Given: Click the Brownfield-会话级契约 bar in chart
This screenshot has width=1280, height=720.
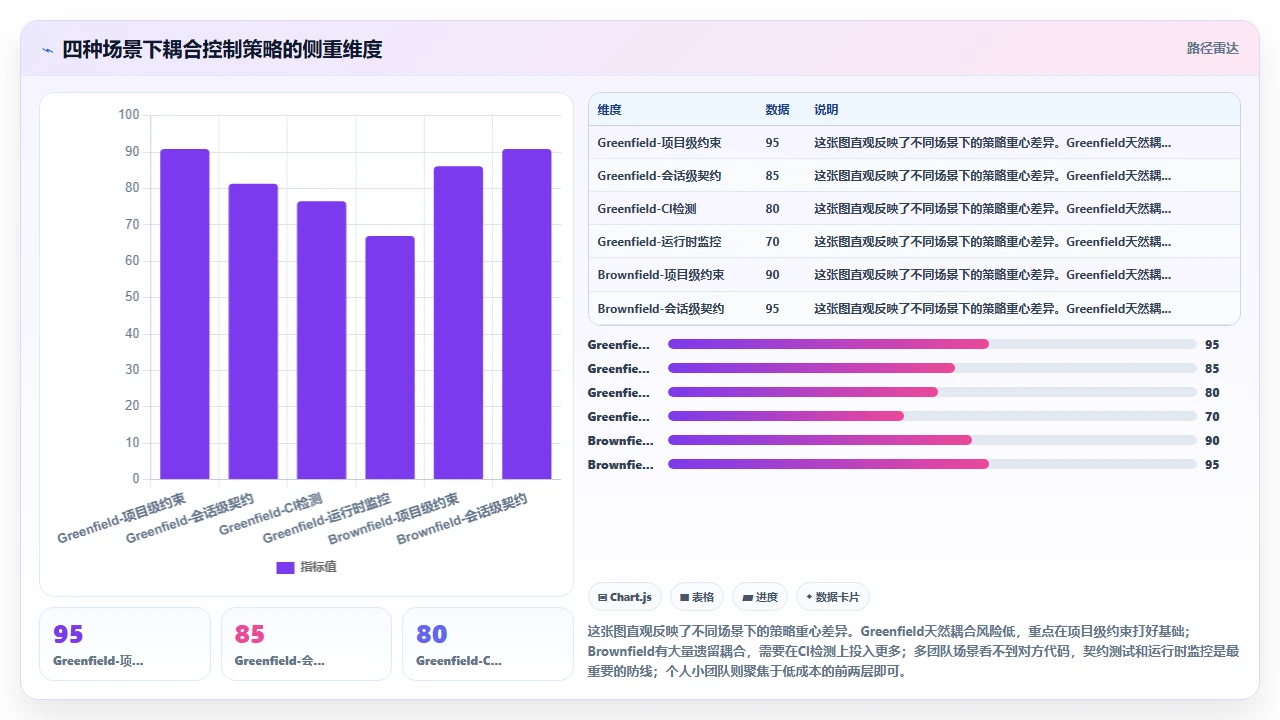Looking at the screenshot, I should click(527, 314).
